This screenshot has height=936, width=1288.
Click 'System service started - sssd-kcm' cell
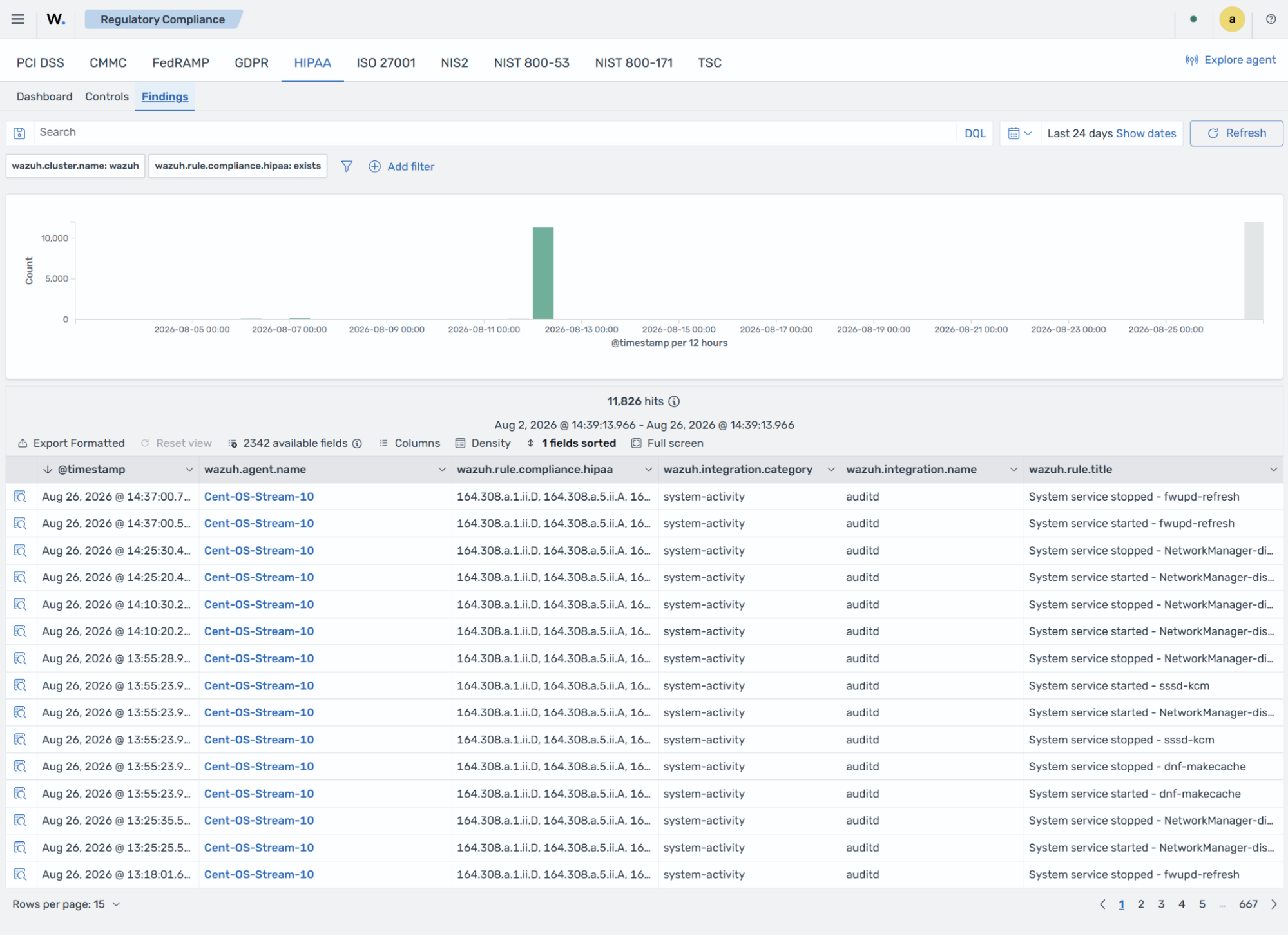[1119, 686]
